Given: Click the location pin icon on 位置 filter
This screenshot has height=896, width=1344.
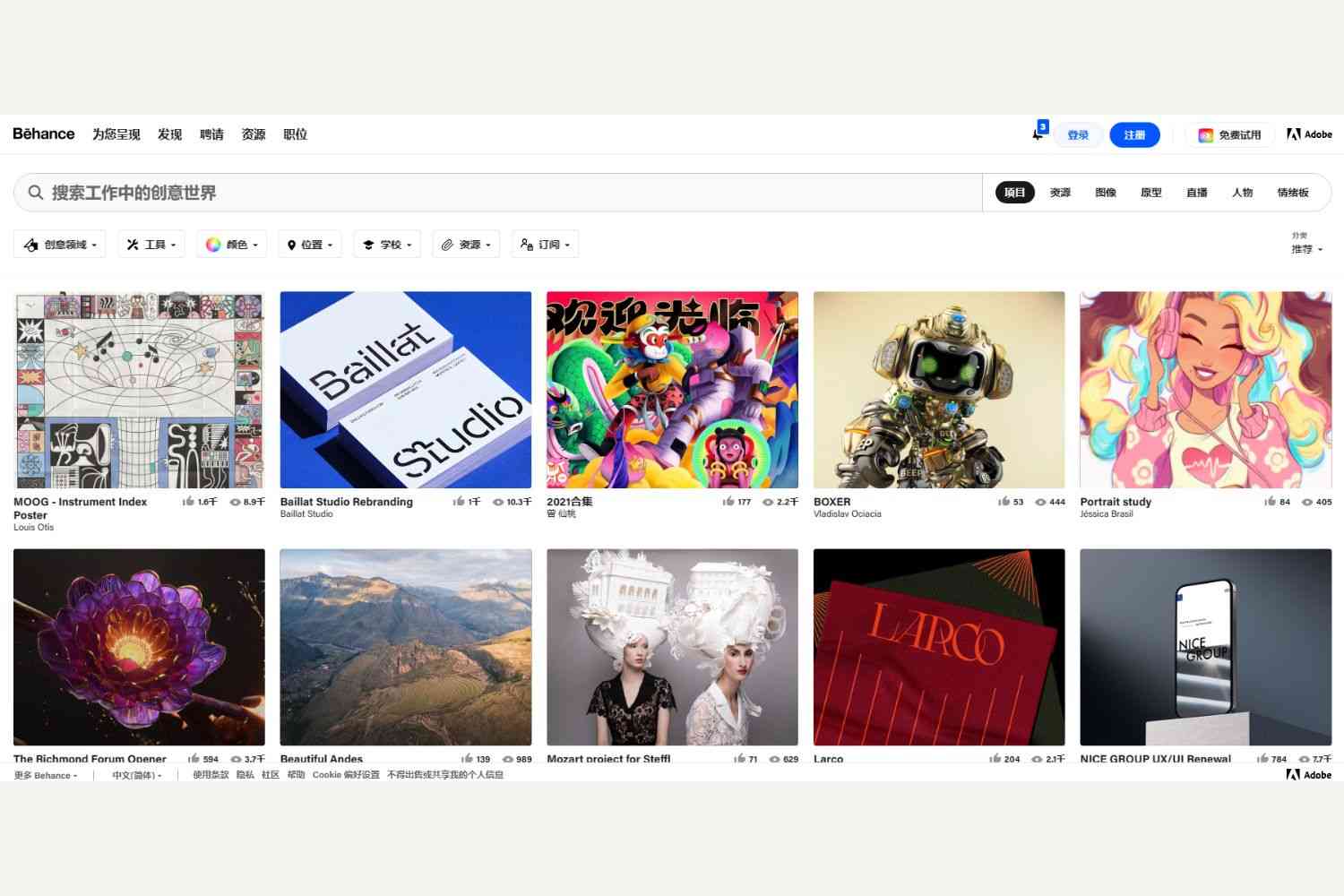Looking at the screenshot, I should click(293, 244).
